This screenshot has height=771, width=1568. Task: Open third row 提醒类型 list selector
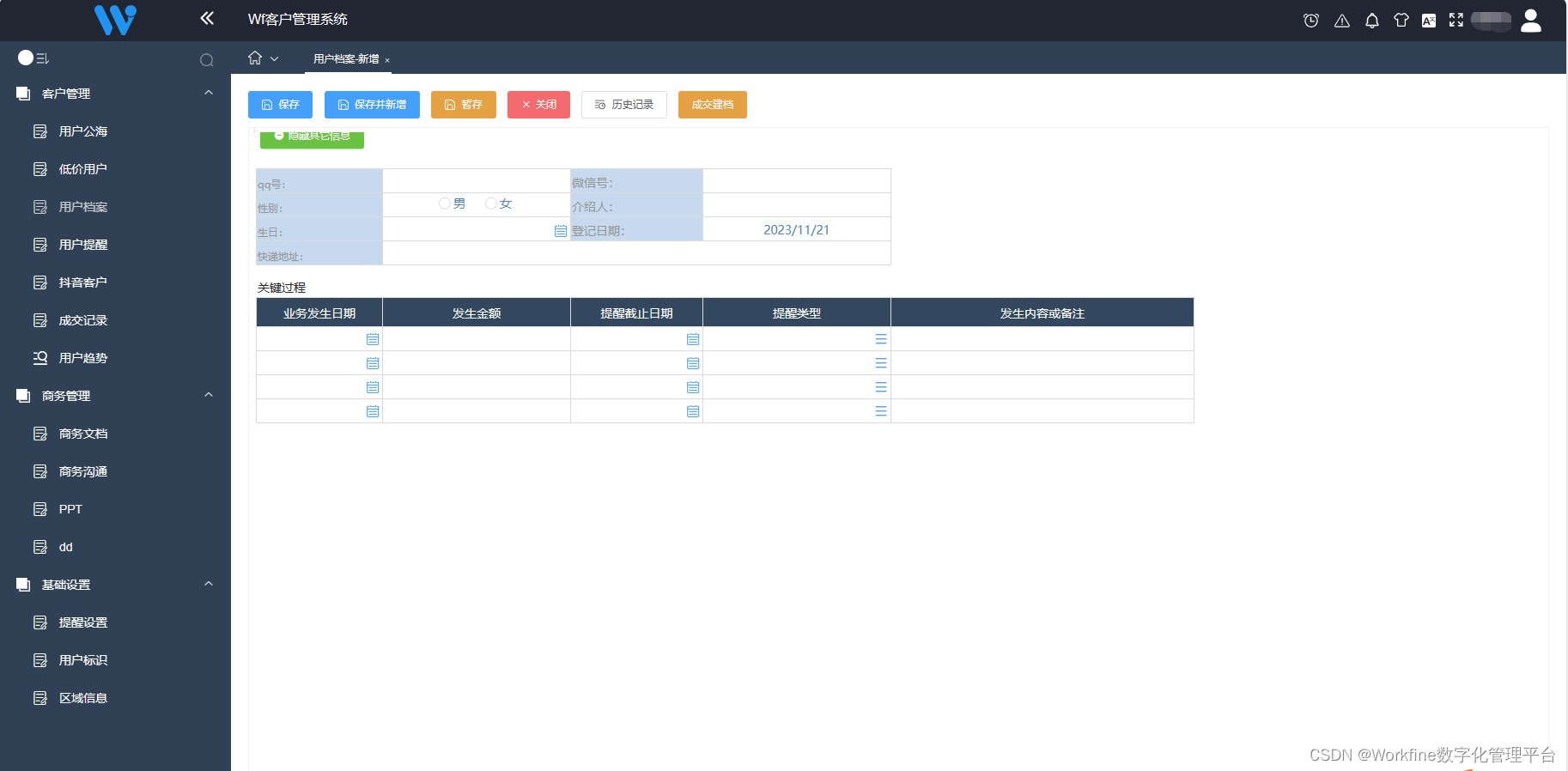click(881, 387)
